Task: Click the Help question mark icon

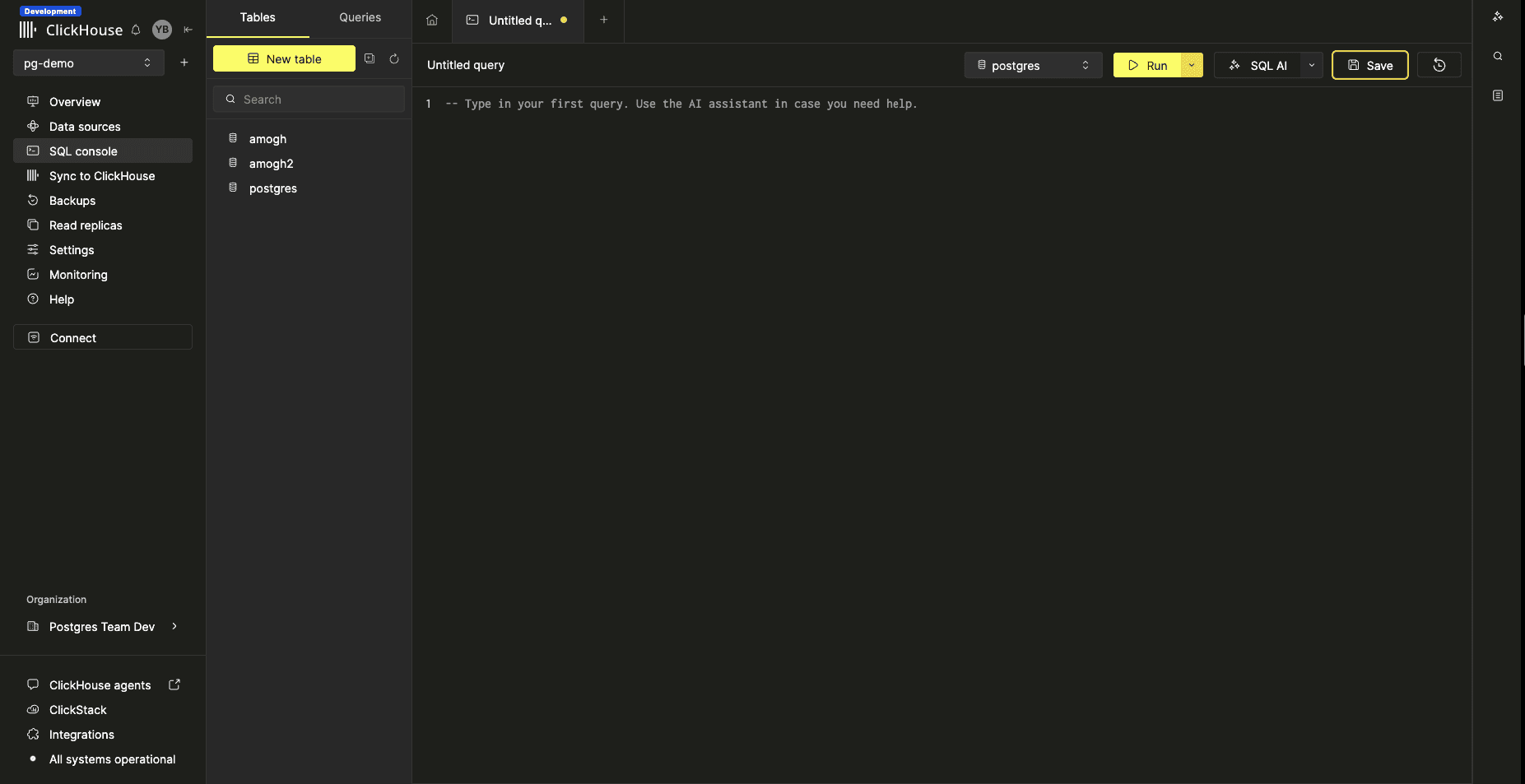Action: tap(33, 299)
